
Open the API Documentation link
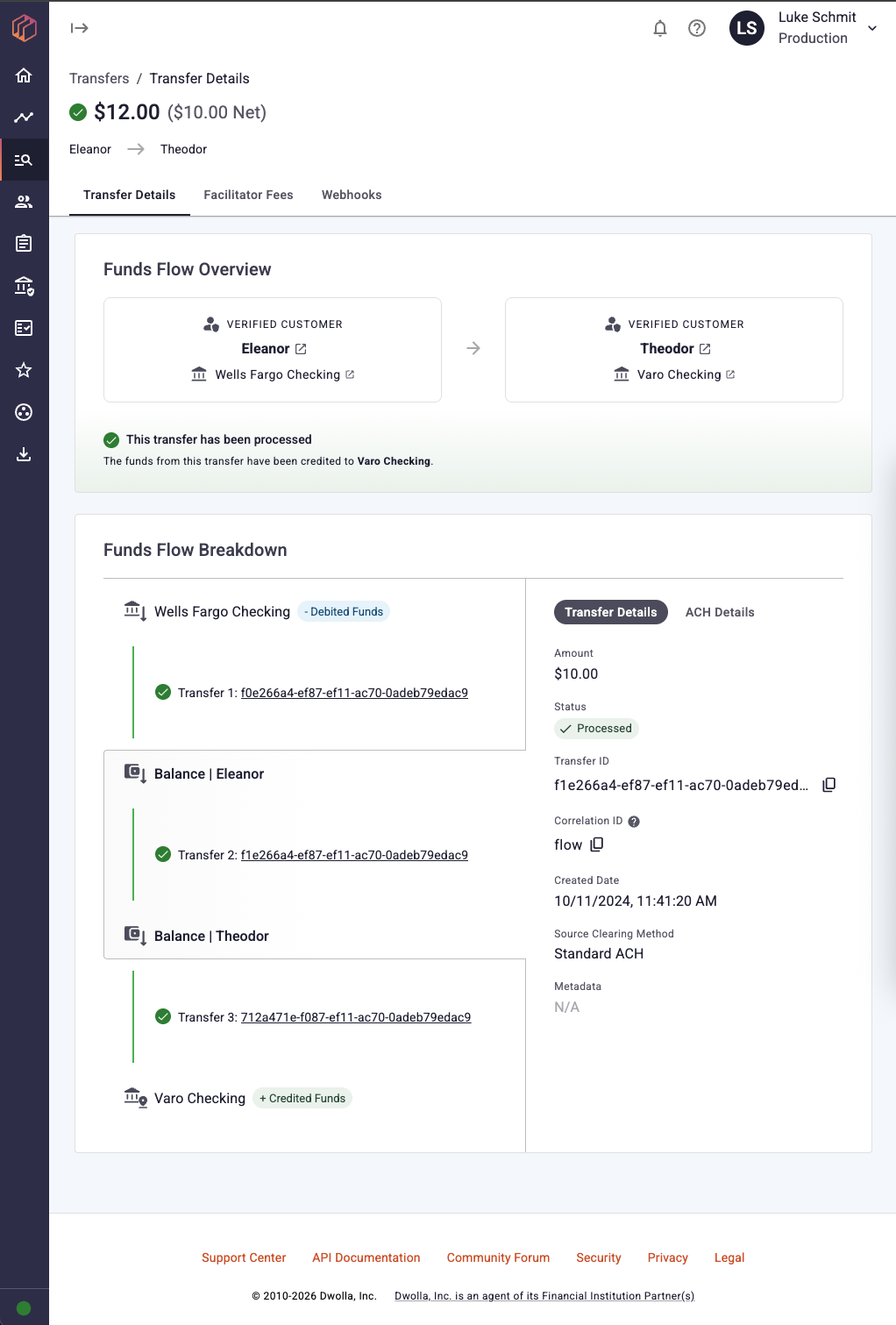pyautogui.click(x=366, y=1257)
